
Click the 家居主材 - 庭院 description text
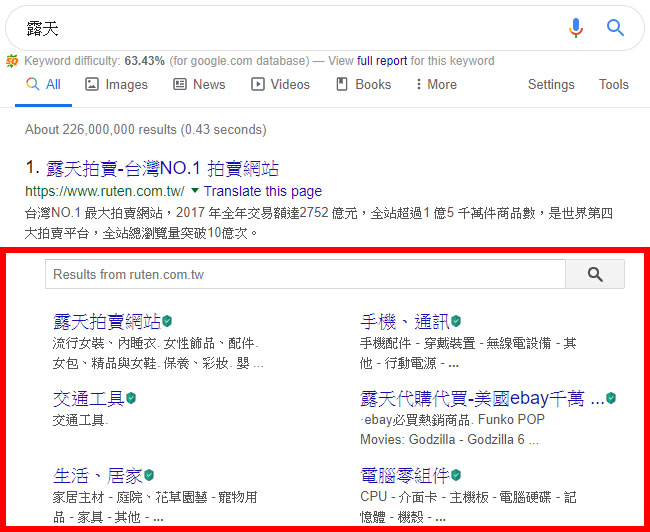point(155,507)
